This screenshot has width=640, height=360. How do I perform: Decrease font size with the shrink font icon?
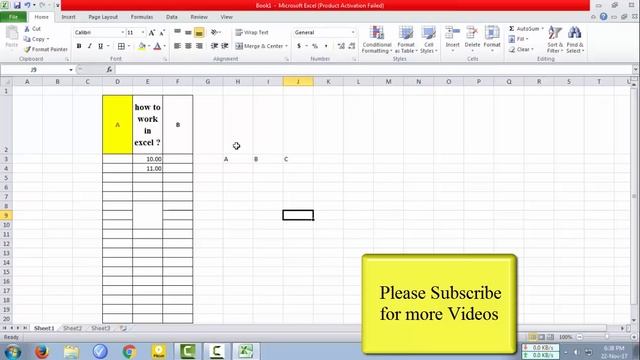162,32
